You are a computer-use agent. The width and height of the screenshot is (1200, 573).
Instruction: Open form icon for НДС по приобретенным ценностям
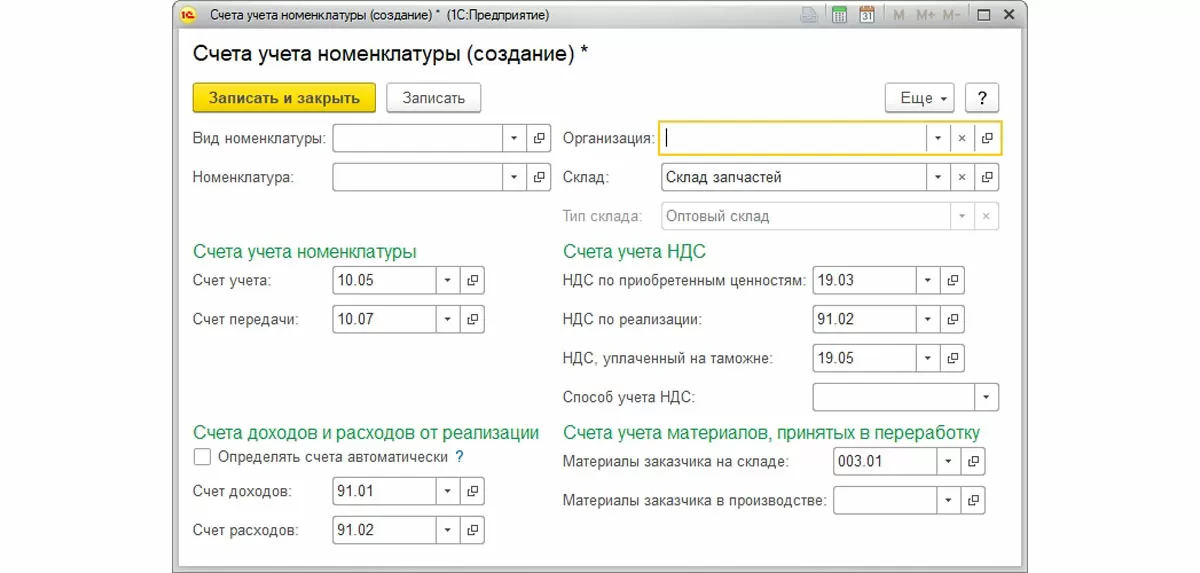(953, 281)
